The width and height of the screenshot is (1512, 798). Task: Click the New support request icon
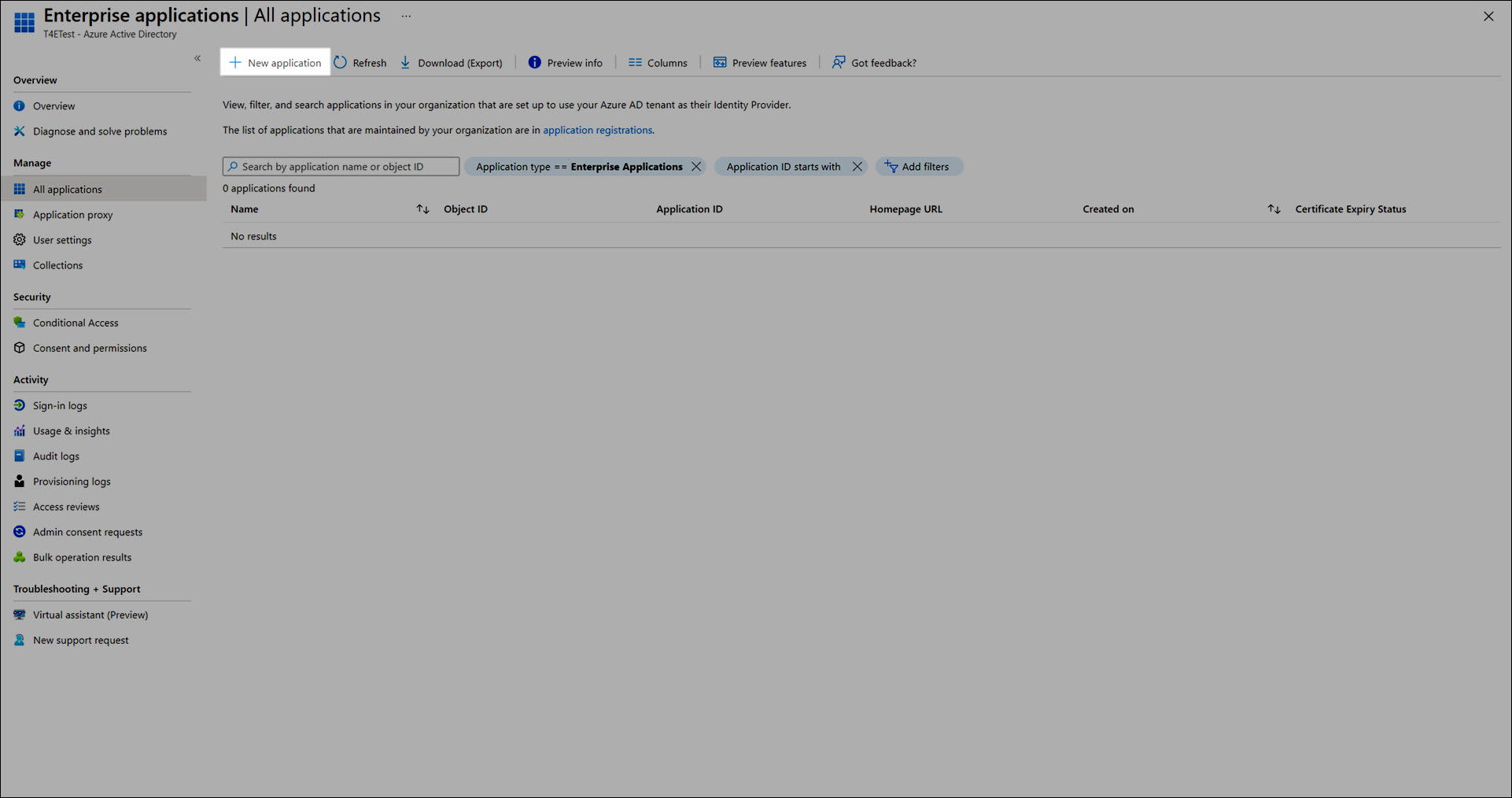19,640
